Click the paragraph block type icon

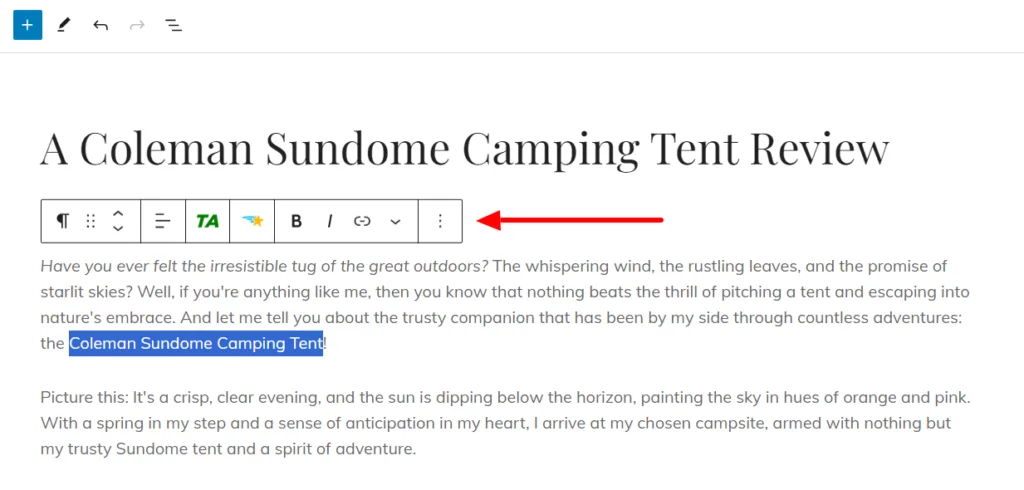(x=63, y=221)
